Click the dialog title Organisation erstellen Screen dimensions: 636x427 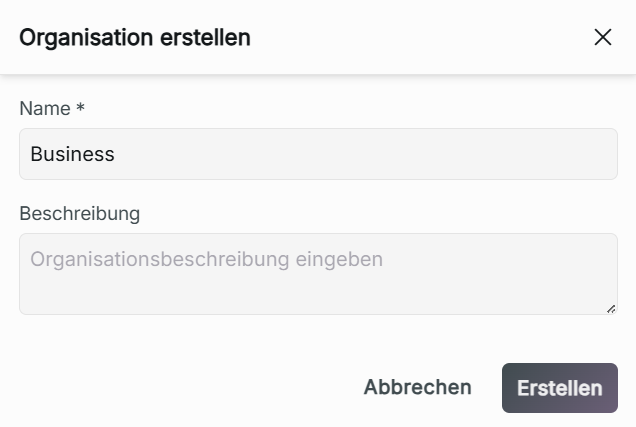[x=135, y=38]
